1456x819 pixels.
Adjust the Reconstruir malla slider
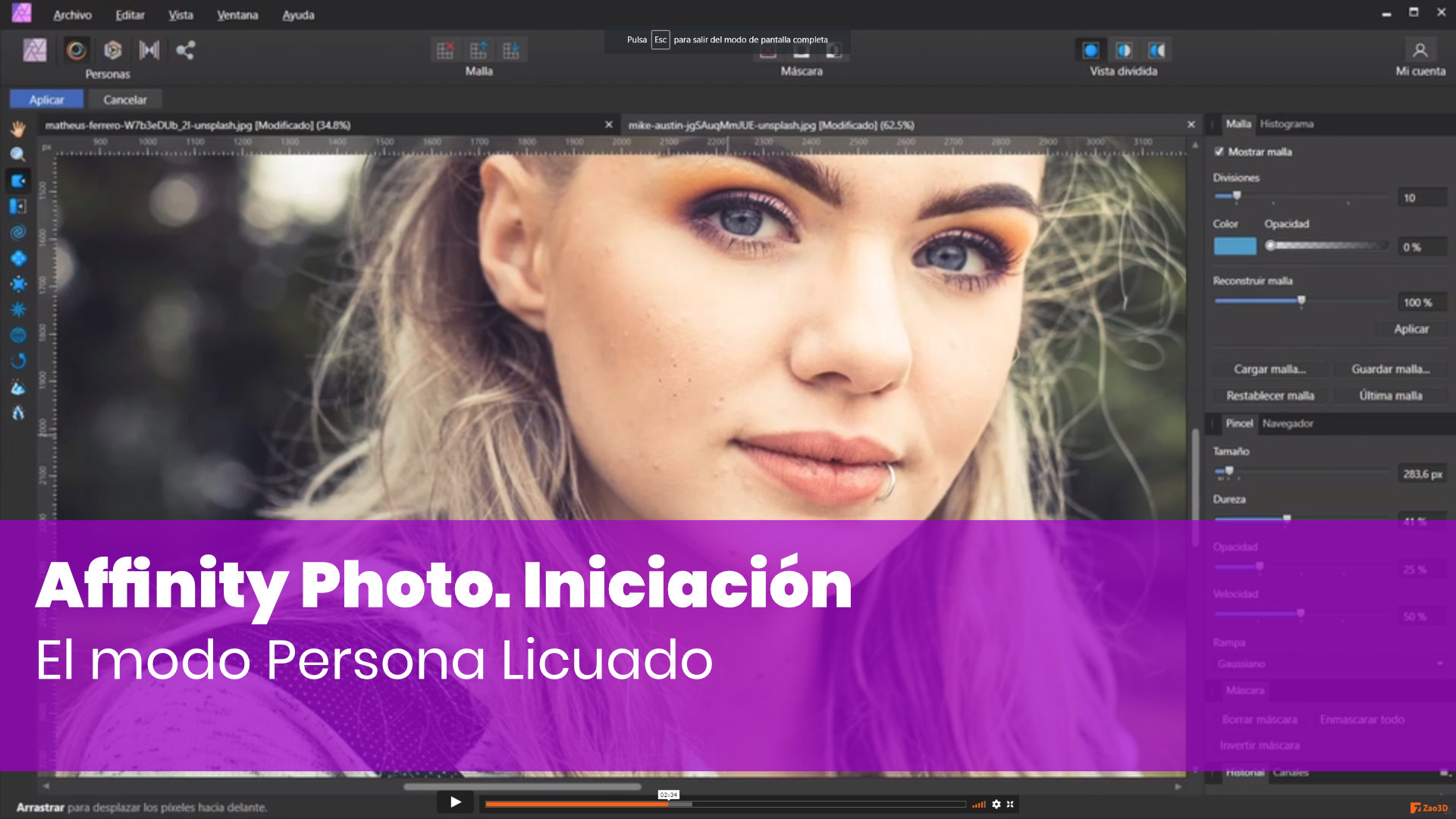(1301, 301)
